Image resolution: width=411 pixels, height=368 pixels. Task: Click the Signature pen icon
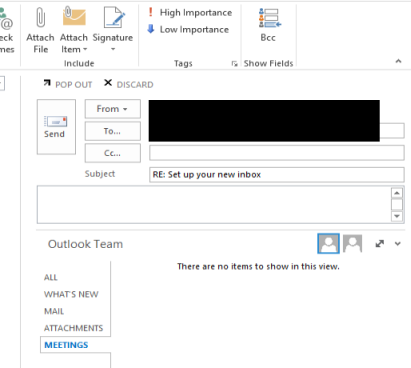114,17
